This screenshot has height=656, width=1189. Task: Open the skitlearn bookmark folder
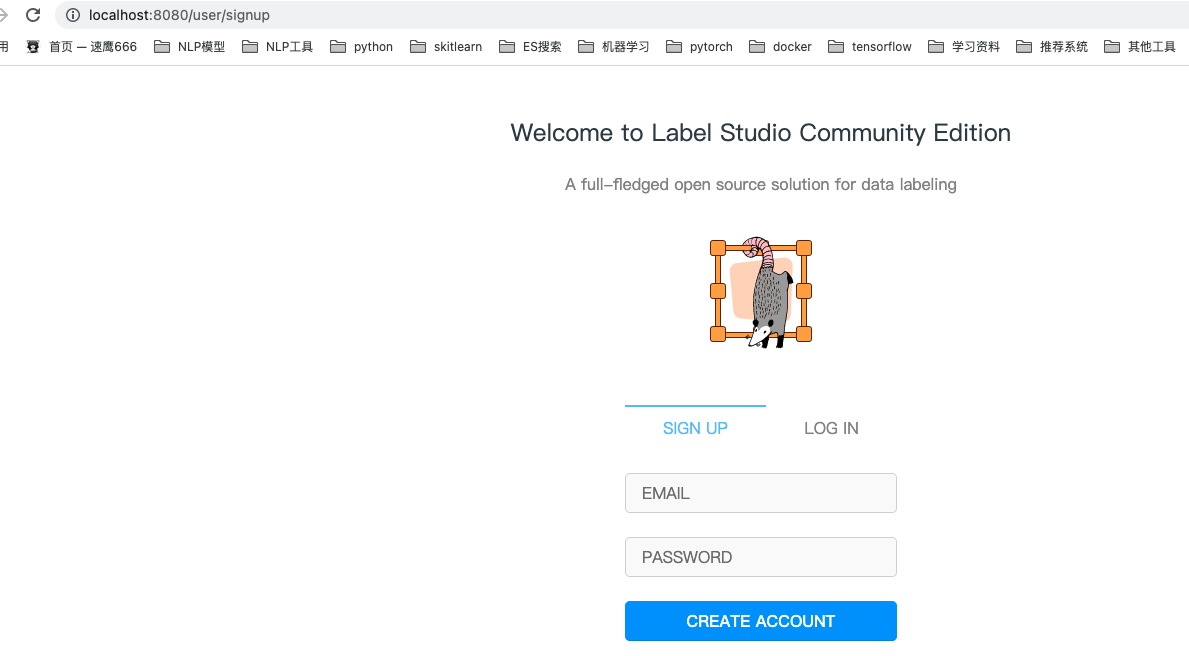point(446,47)
